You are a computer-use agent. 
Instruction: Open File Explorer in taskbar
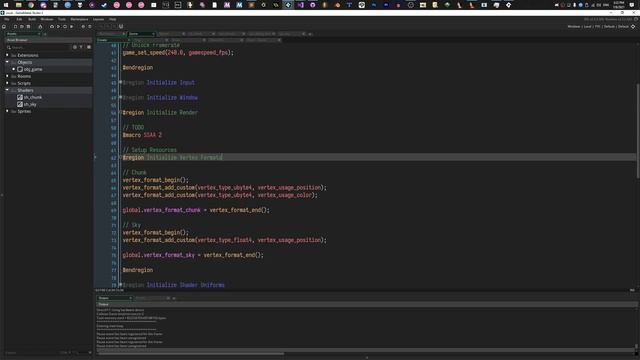(18, 5)
